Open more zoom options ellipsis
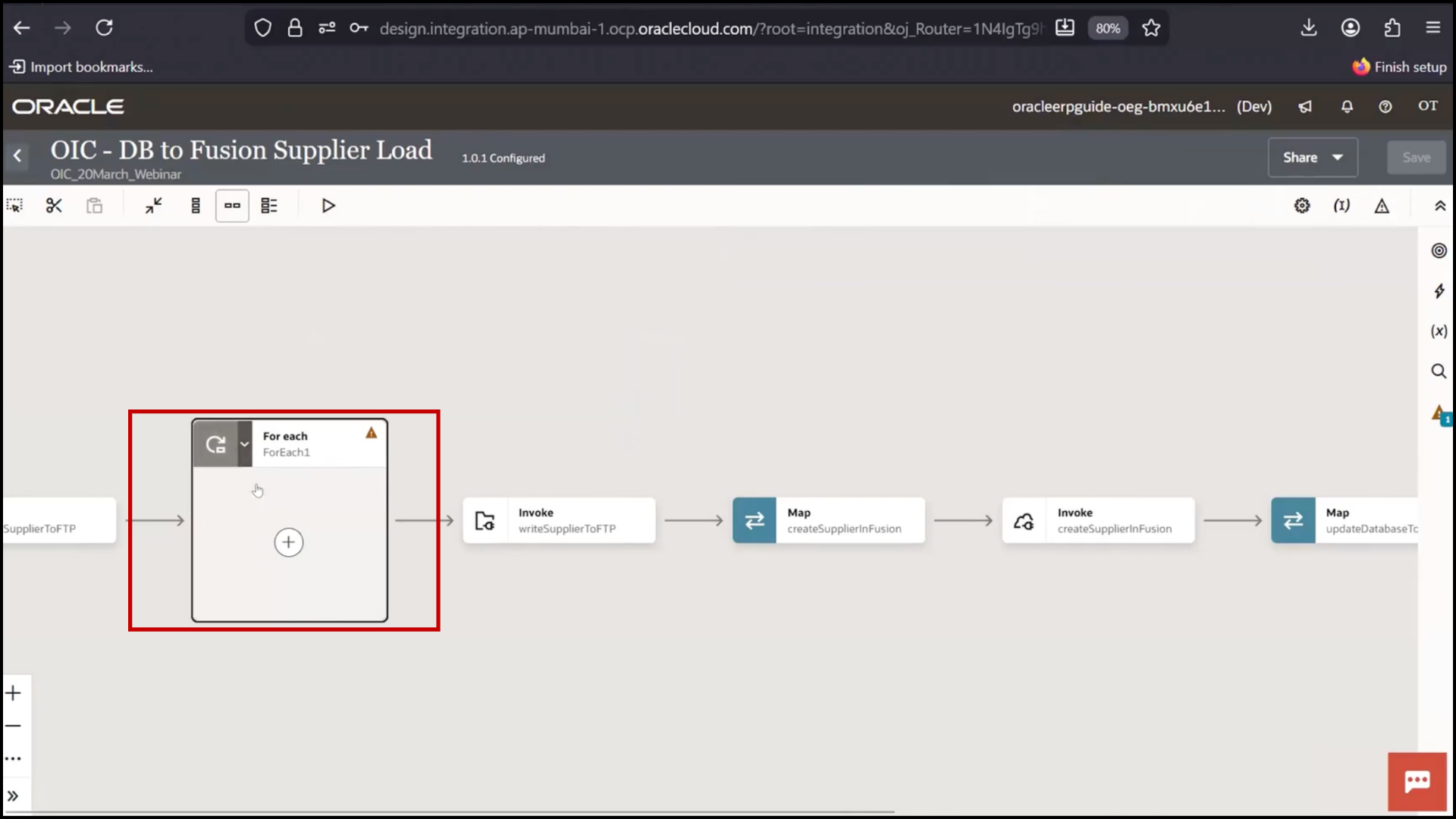The height and width of the screenshot is (819, 1456). pyautogui.click(x=14, y=759)
